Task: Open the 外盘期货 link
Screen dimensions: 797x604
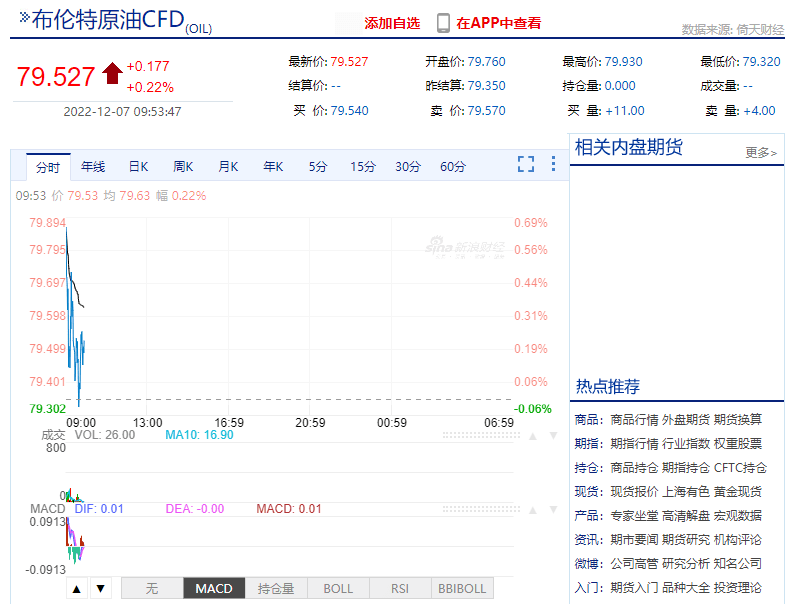Action: 686,419
